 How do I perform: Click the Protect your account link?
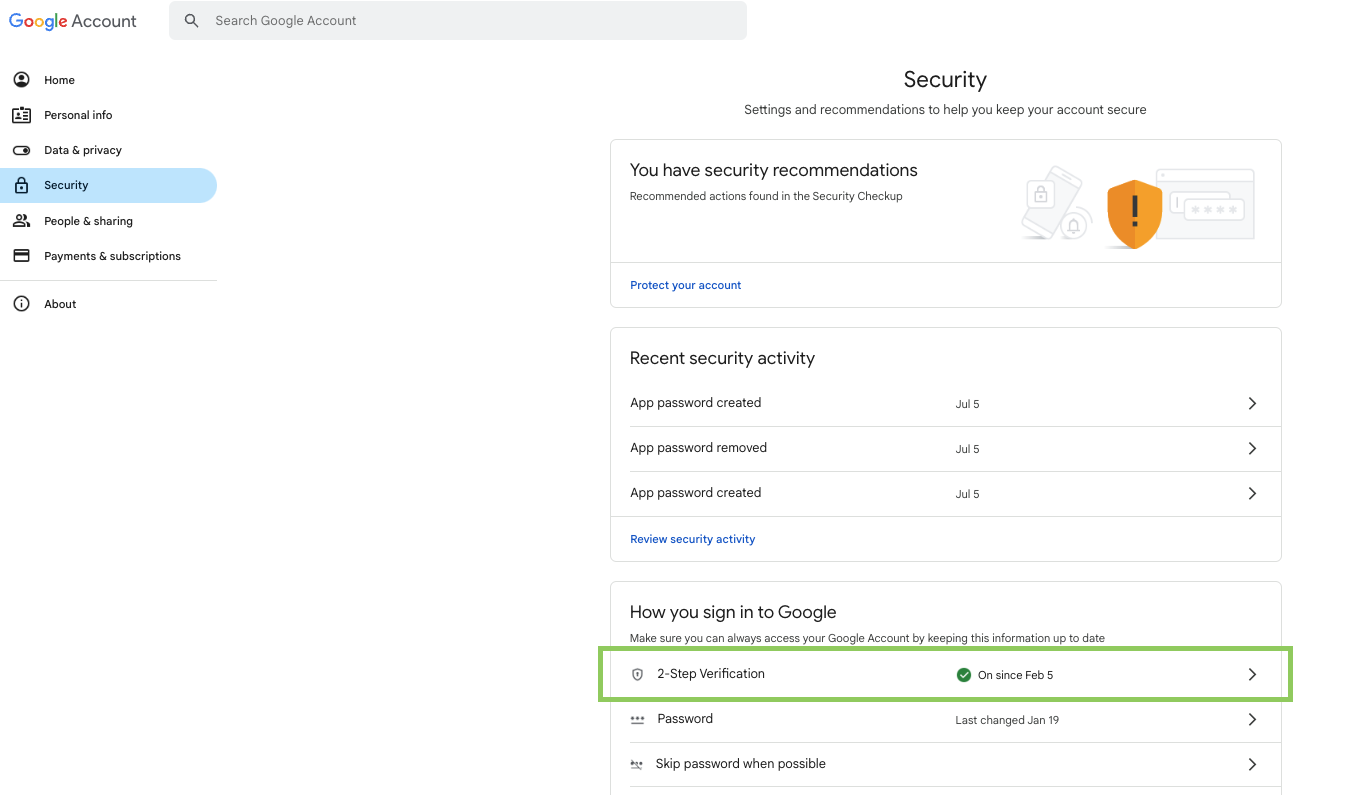(x=686, y=285)
